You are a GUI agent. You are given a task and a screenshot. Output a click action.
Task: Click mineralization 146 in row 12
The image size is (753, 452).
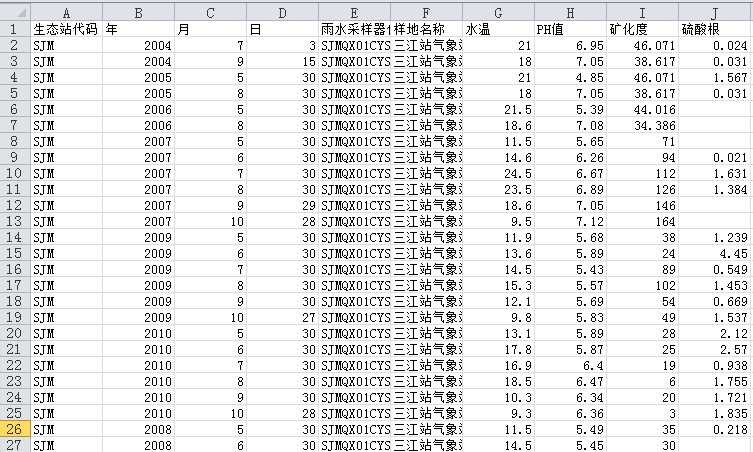click(x=643, y=206)
